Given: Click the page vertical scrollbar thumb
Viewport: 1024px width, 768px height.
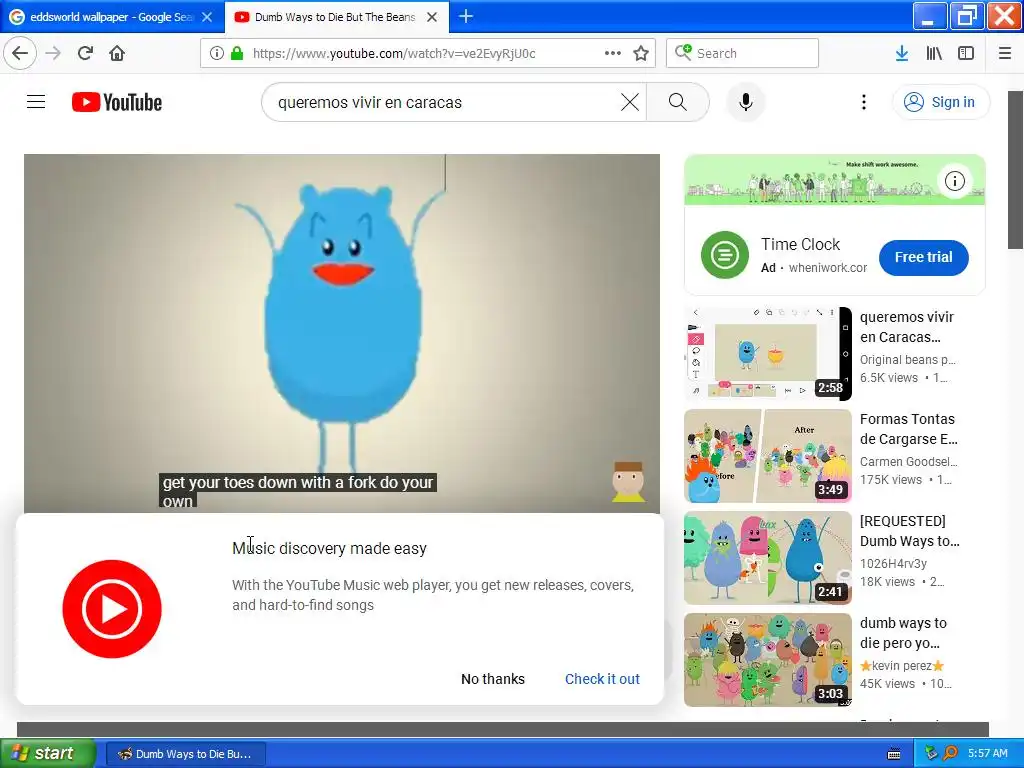Looking at the screenshot, I should click(x=1015, y=170).
